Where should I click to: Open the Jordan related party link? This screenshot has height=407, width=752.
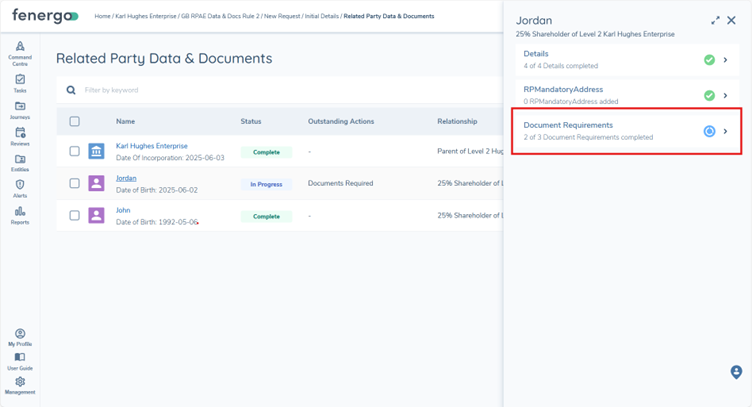pos(126,178)
